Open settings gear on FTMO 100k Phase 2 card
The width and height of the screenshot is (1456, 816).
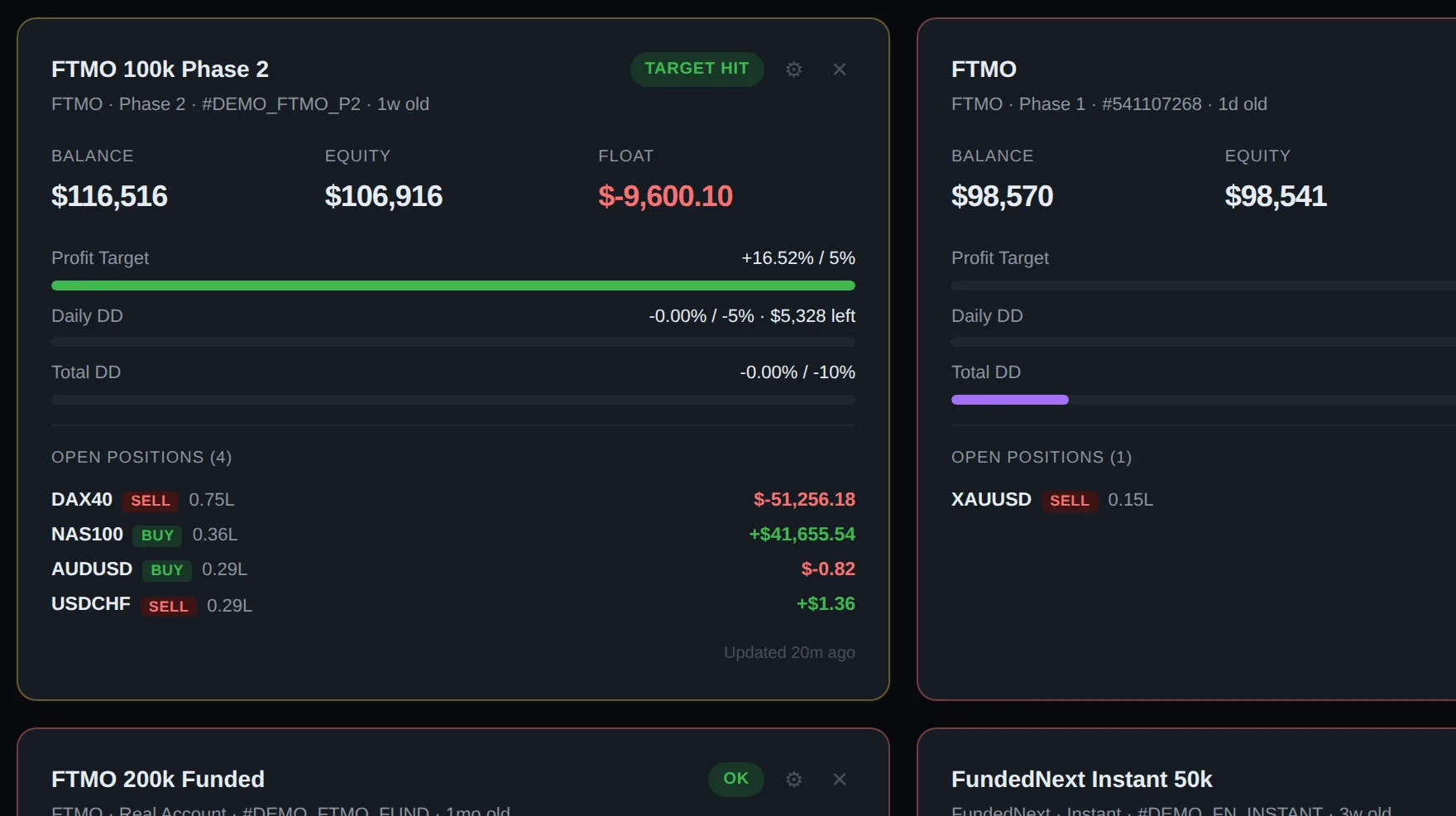click(x=793, y=70)
